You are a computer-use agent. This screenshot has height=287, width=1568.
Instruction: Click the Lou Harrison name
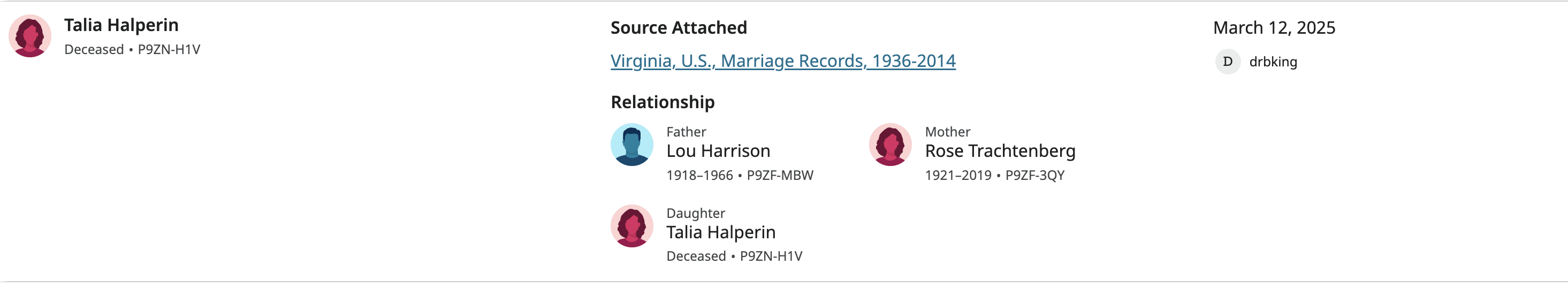(718, 150)
